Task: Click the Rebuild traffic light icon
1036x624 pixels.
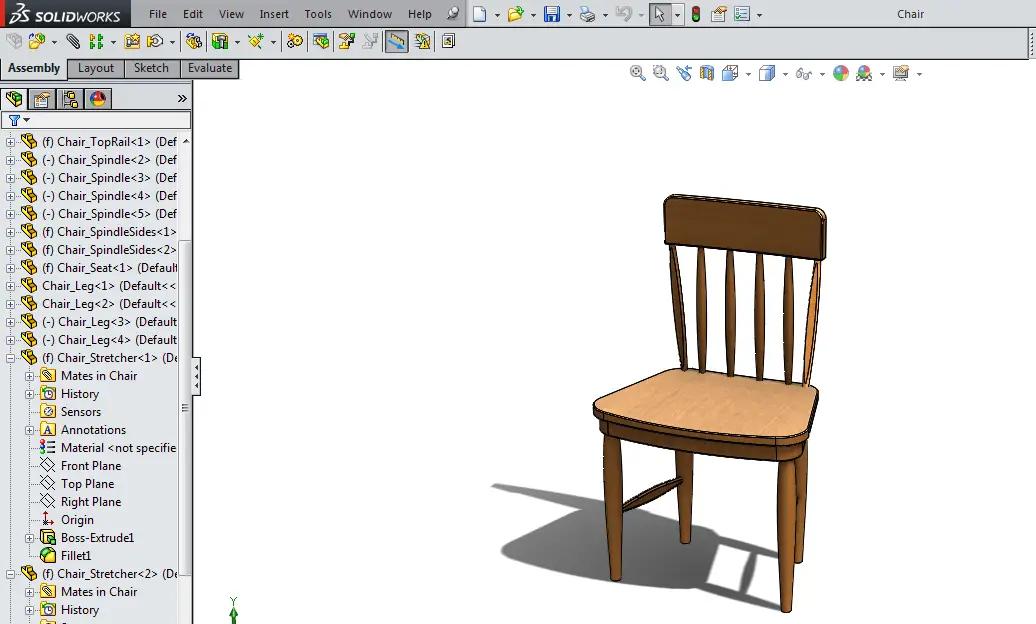Action: click(x=696, y=14)
